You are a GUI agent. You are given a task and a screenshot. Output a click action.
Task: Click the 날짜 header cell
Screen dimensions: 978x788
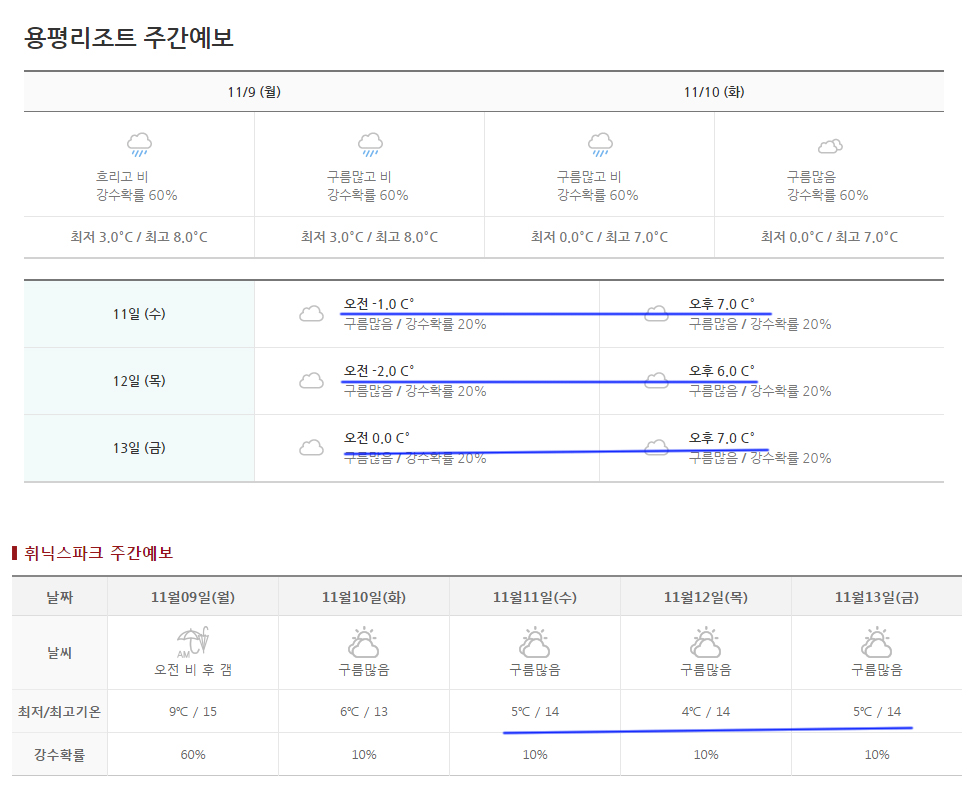click(x=60, y=597)
